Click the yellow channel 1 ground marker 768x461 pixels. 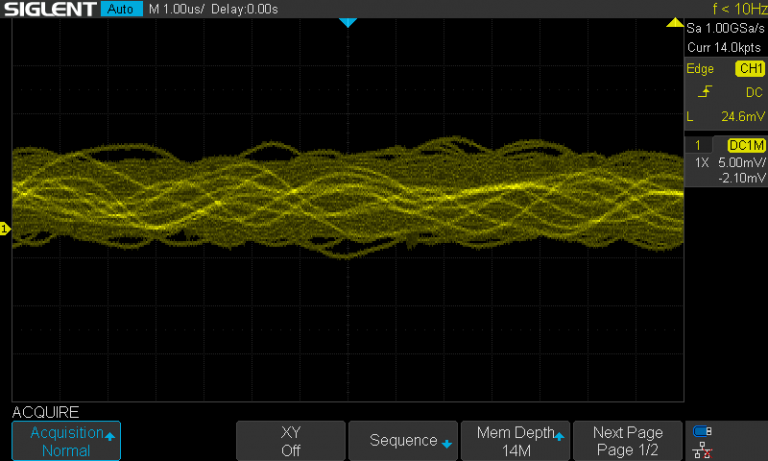click(5, 230)
